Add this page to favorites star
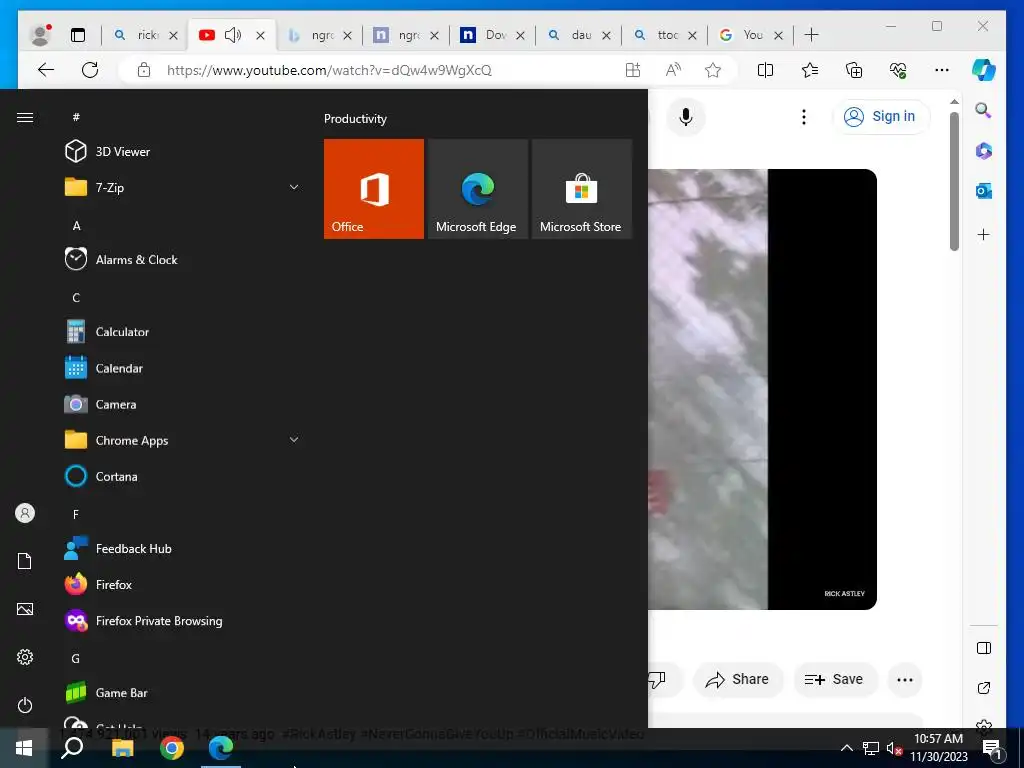Viewport: 1024px width, 768px height. 713,70
